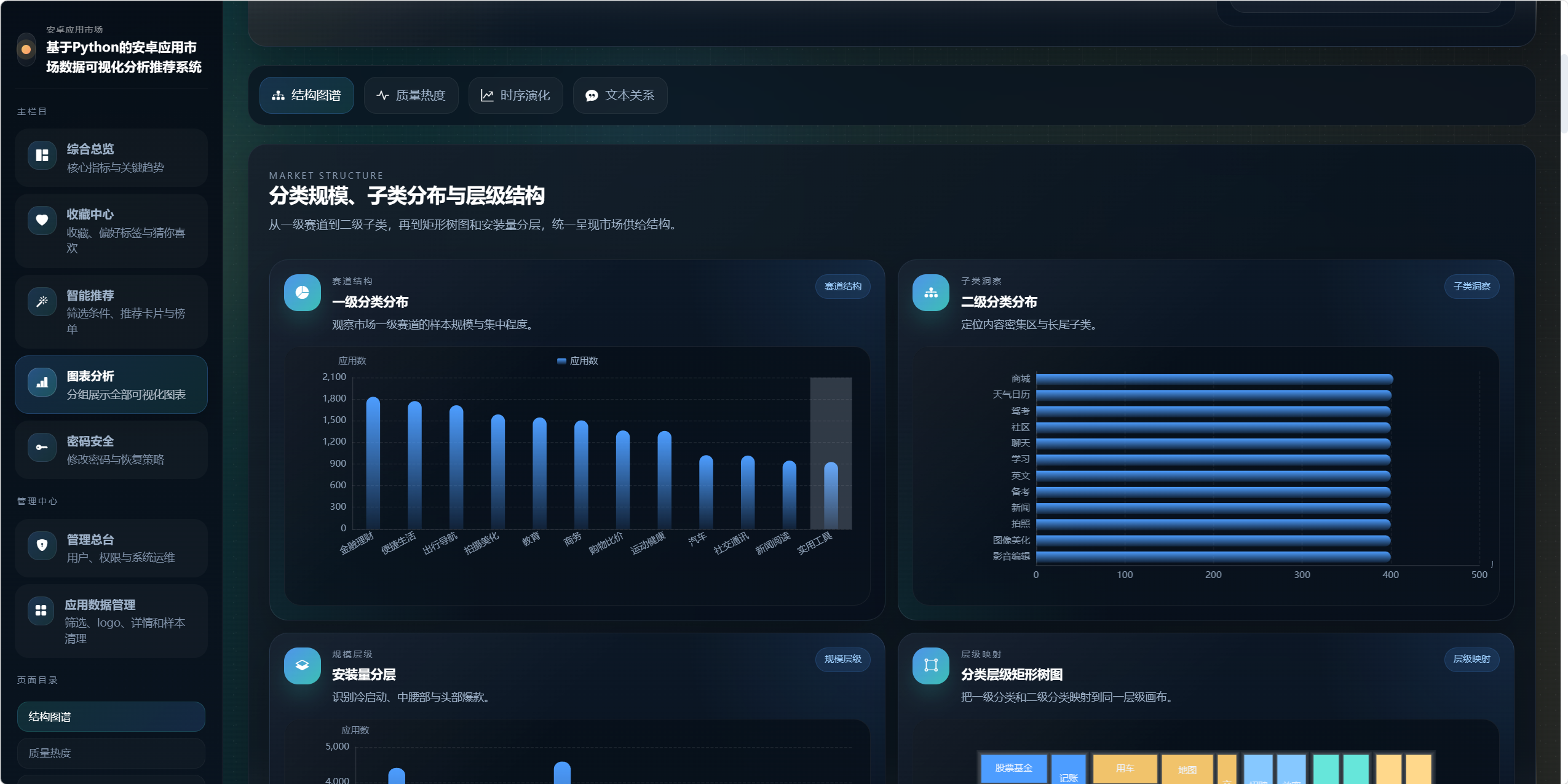
Task: Click the pie chart icon beside 一级分类分布
Action: pos(302,293)
